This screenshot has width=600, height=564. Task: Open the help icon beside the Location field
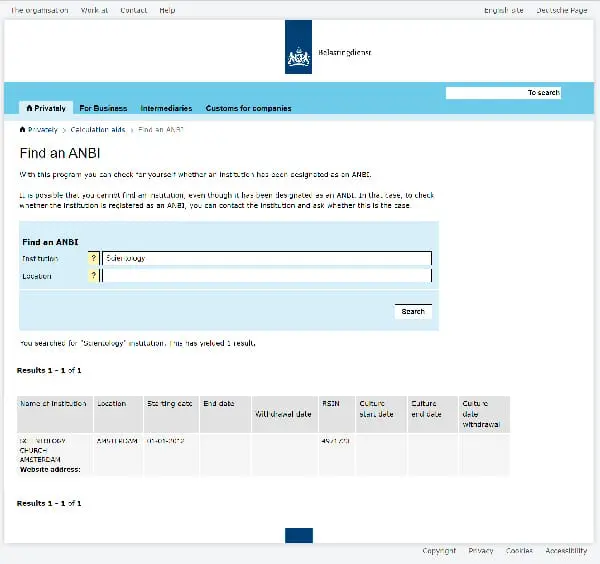coord(94,276)
